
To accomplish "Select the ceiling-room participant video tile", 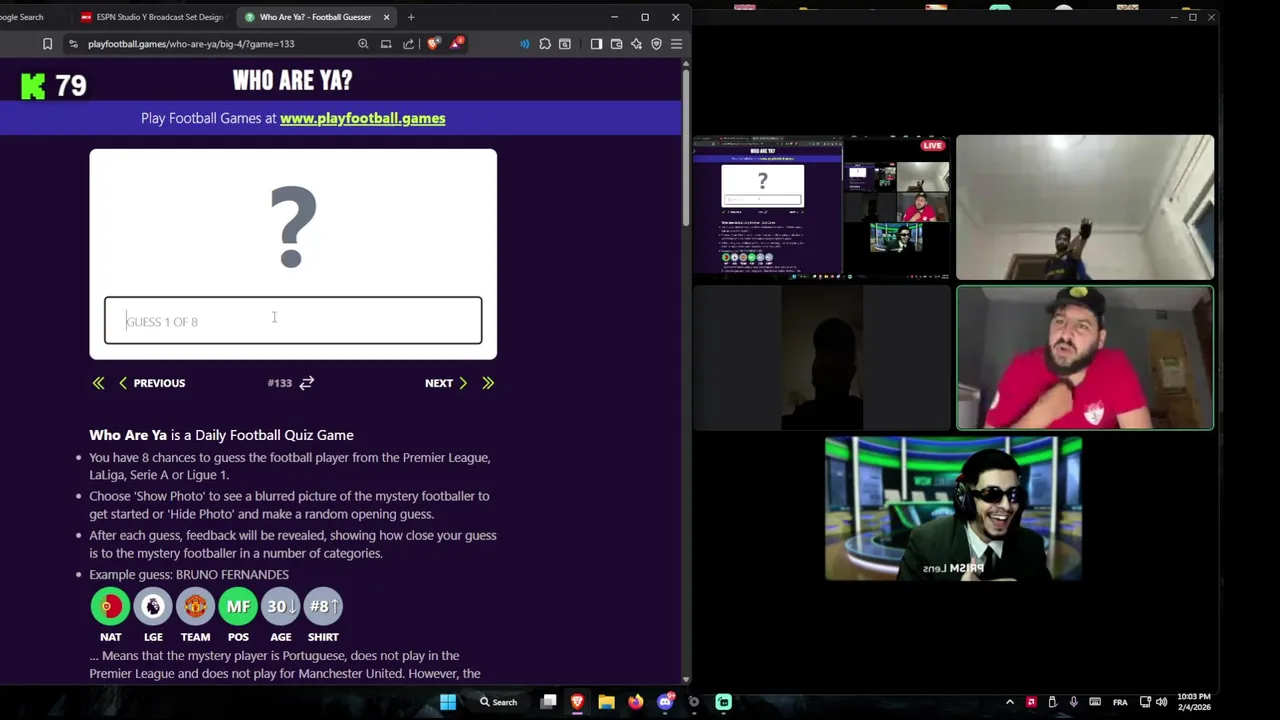I will 1085,208.
